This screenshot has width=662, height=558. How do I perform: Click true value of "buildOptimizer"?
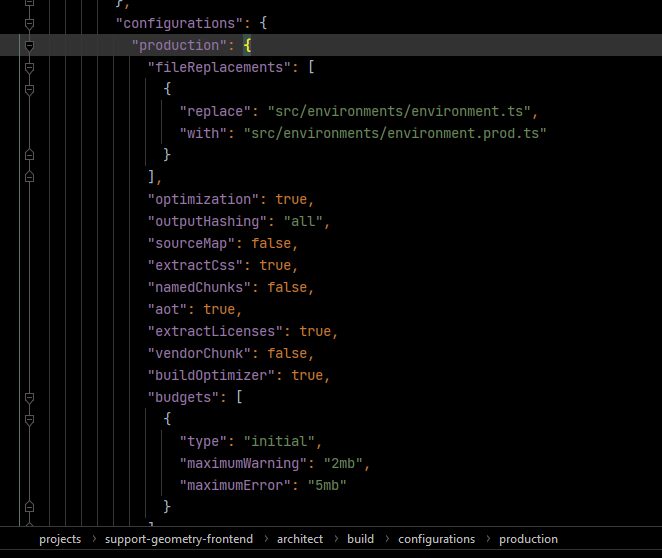pyautogui.click(x=307, y=375)
